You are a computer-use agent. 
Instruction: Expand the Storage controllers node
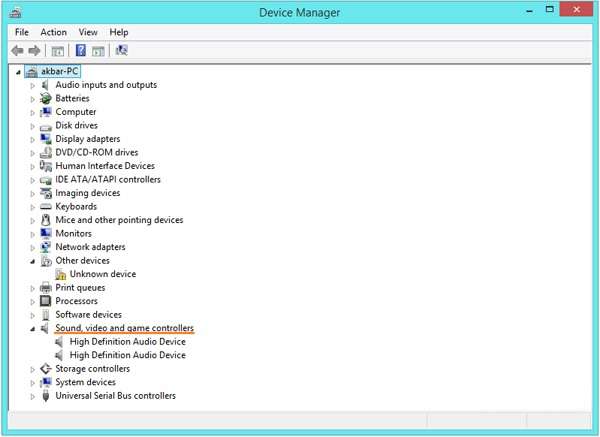point(33,370)
